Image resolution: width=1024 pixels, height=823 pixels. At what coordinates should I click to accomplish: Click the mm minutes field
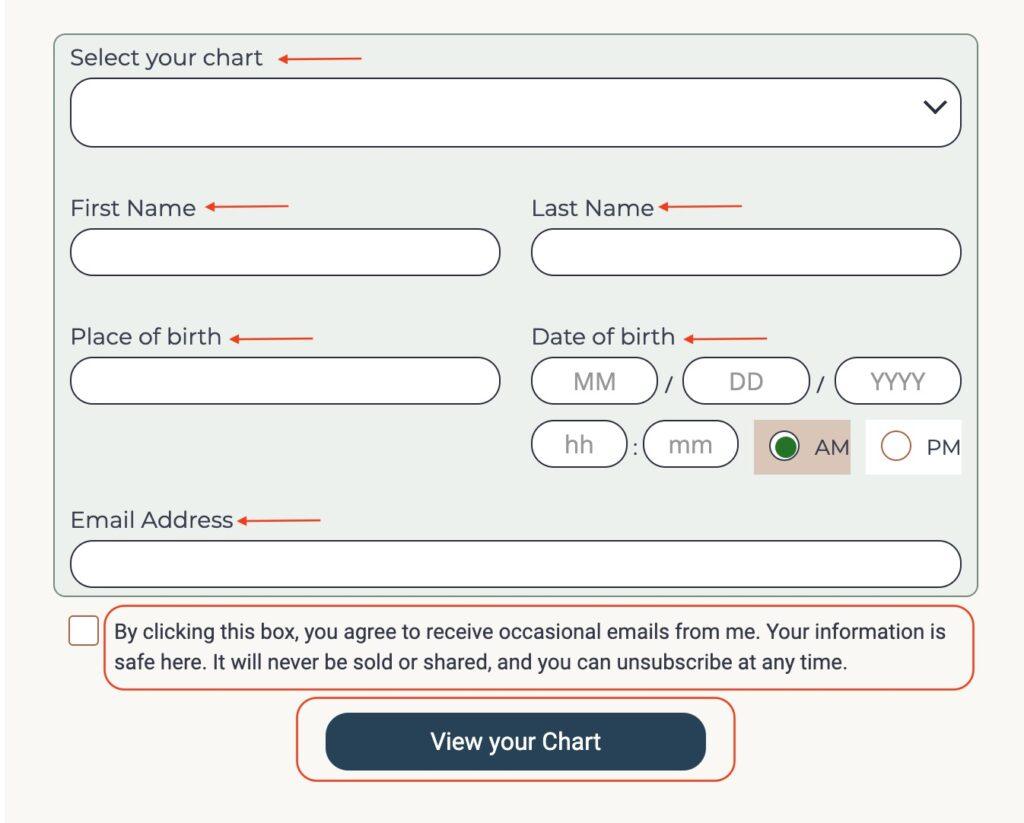click(690, 445)
